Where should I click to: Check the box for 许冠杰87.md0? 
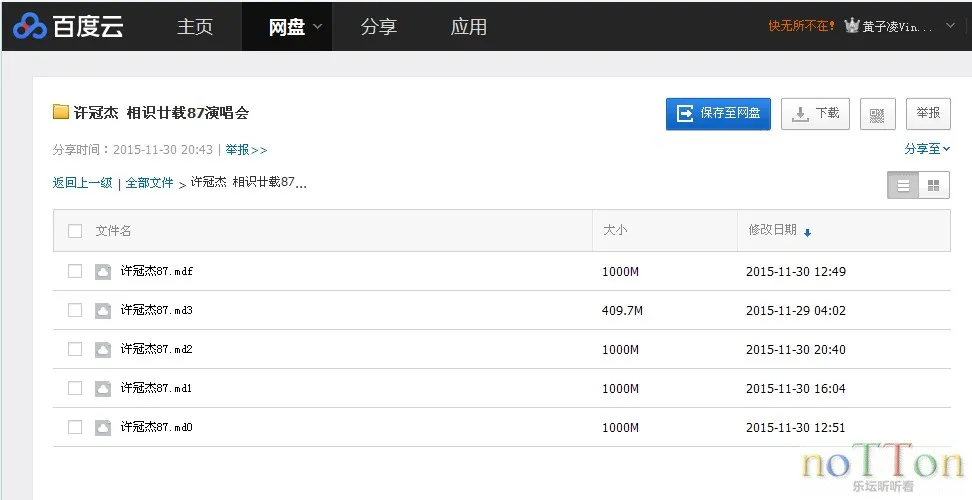pos(75,427)
